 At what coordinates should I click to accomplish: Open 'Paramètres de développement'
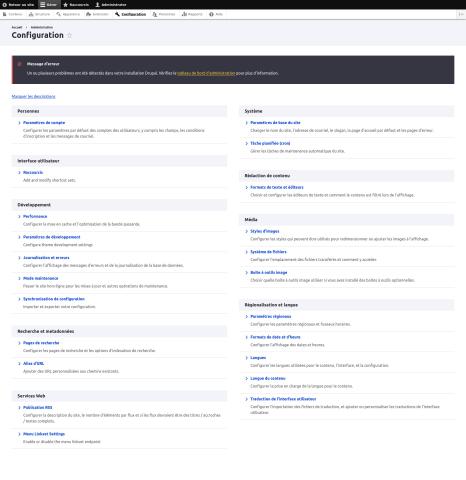[52, 237]
